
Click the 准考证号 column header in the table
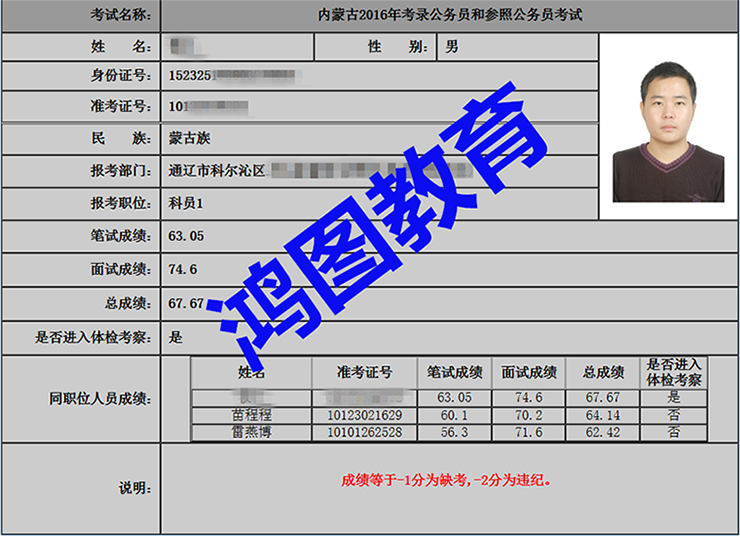(364, 372)
